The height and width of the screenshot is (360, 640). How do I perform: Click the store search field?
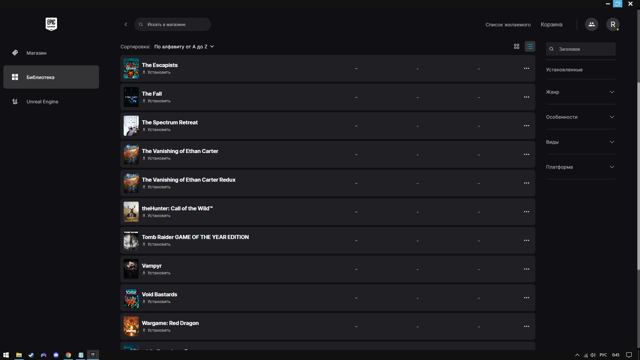pyautogui.click(x=173, y=24)
